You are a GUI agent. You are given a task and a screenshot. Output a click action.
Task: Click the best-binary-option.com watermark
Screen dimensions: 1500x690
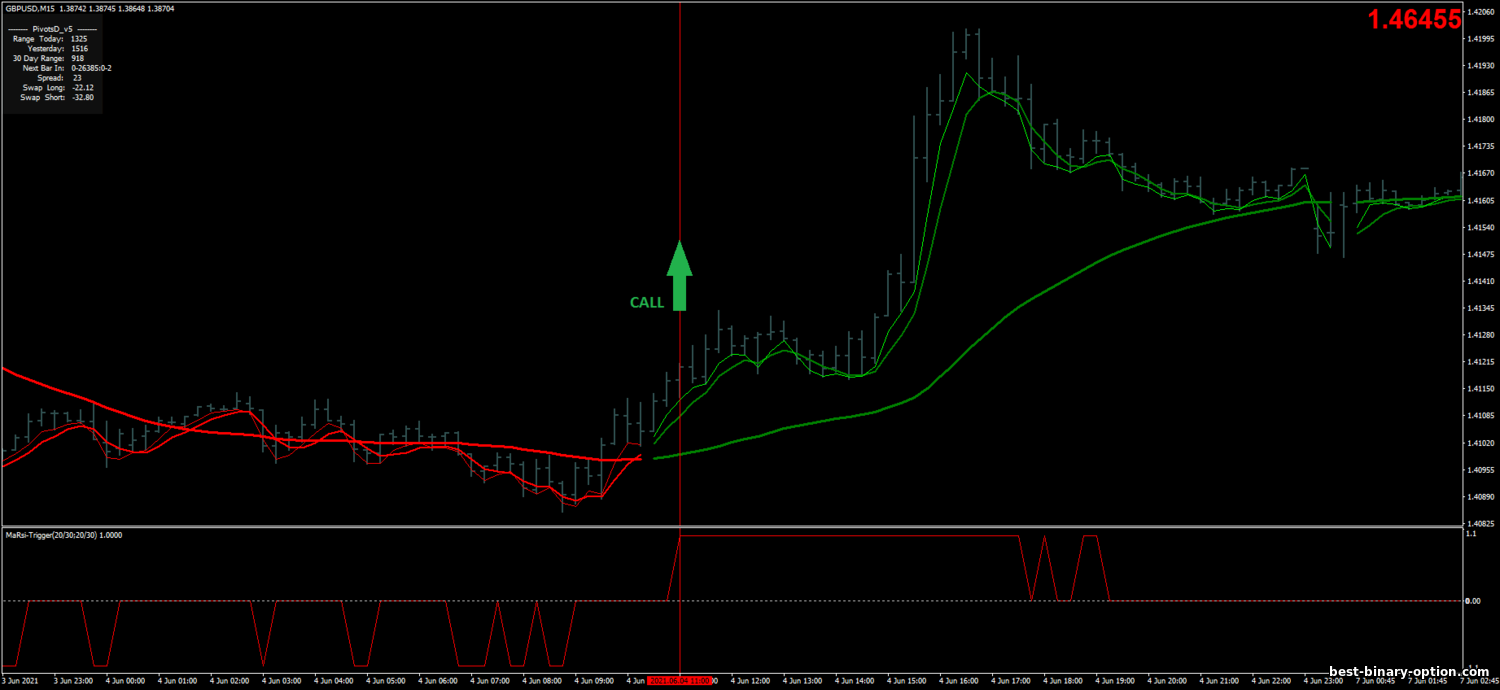1408,672
